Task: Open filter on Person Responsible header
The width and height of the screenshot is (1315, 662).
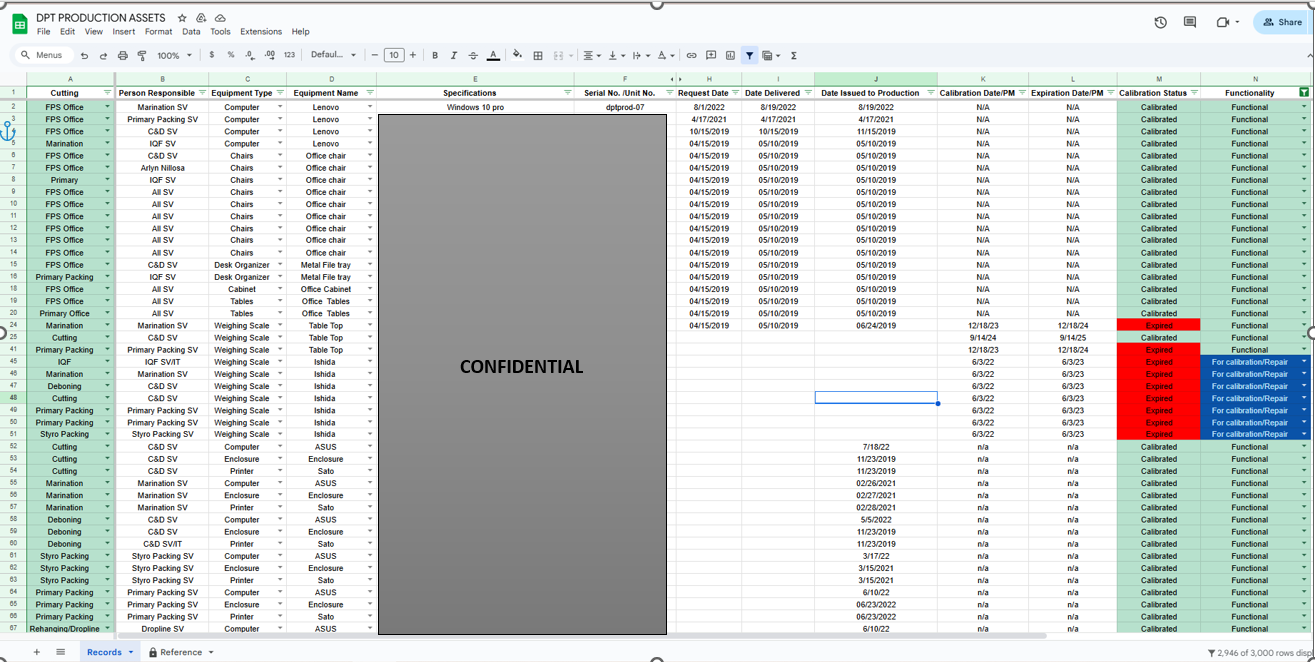Action: 201,93
